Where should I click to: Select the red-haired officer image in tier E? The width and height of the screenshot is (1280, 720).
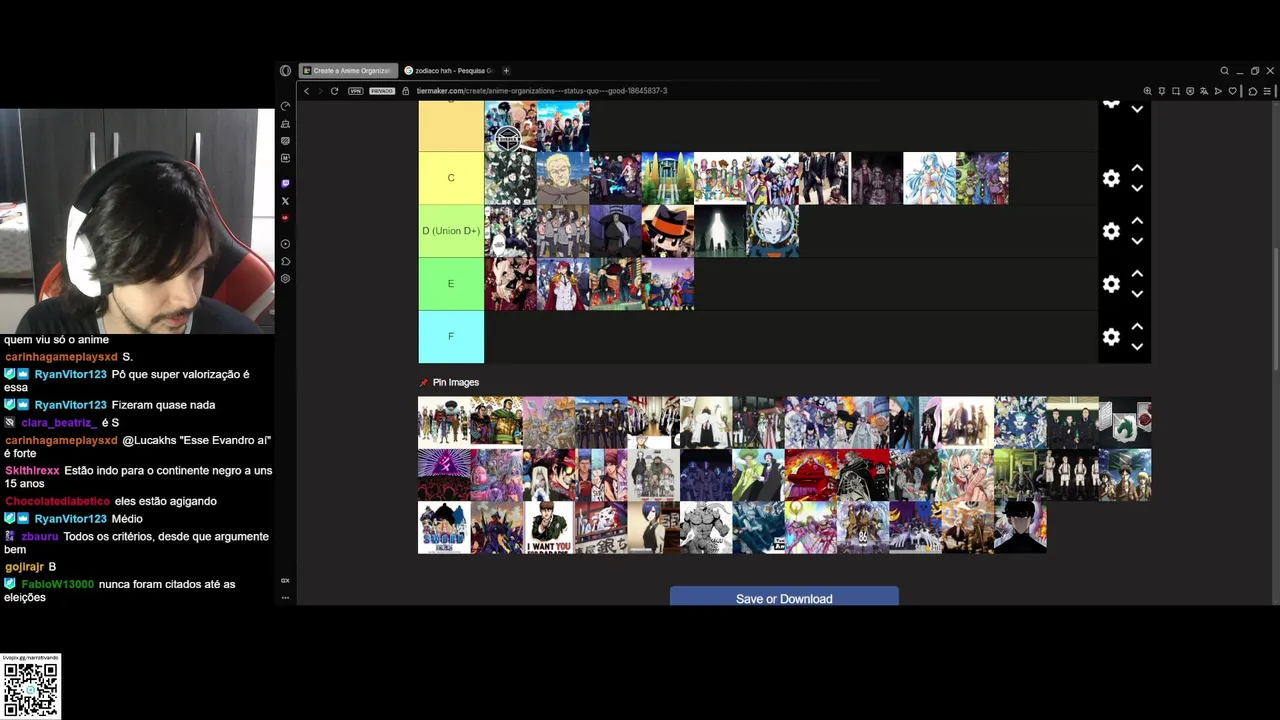point(563,284)
